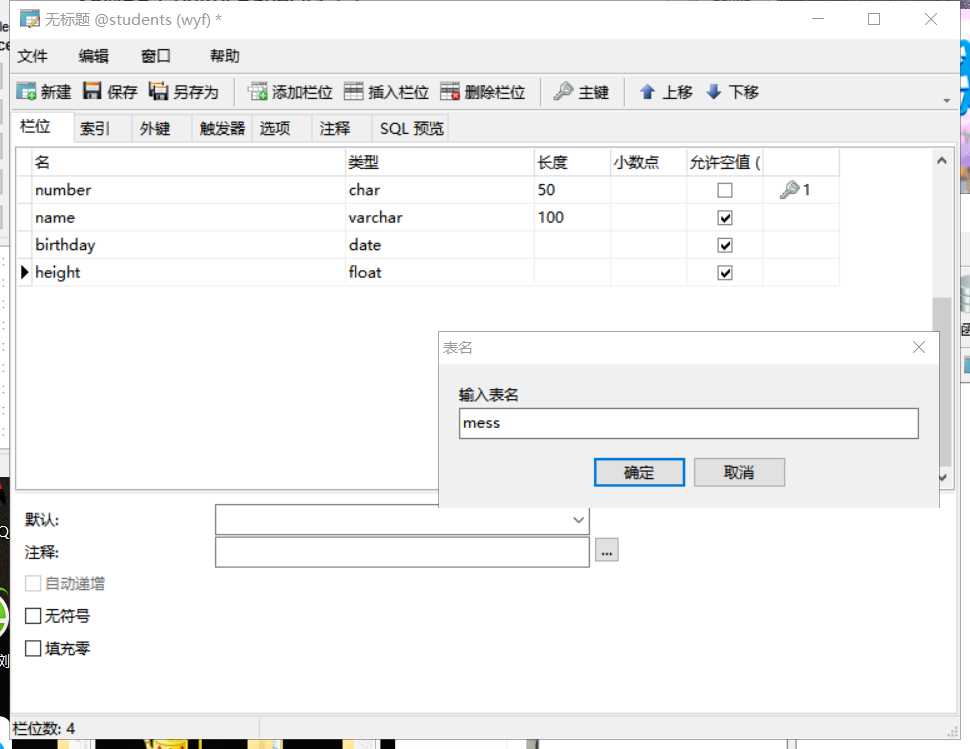Click the table name input showing mess
The height and width of the screenshot is (749, 970).
click(688, 423)
